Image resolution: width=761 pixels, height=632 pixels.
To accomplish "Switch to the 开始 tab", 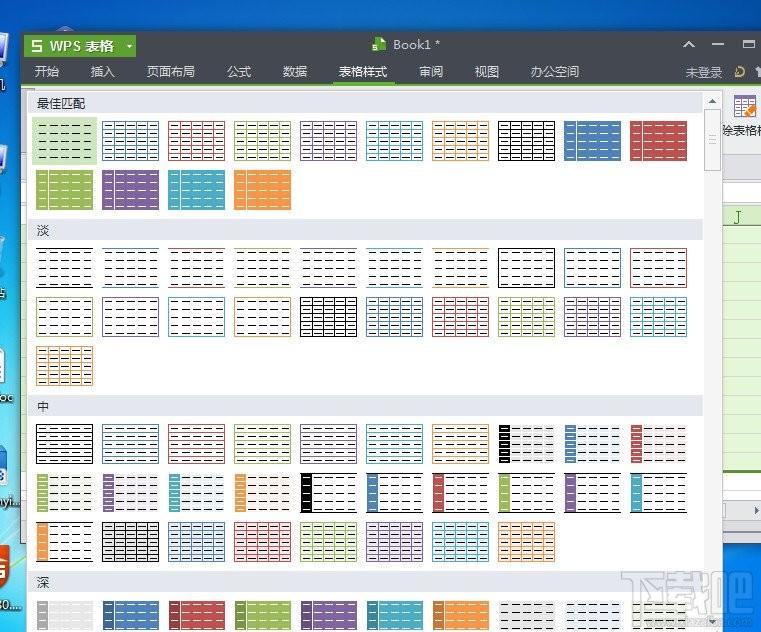I will [x=47, y=72].
